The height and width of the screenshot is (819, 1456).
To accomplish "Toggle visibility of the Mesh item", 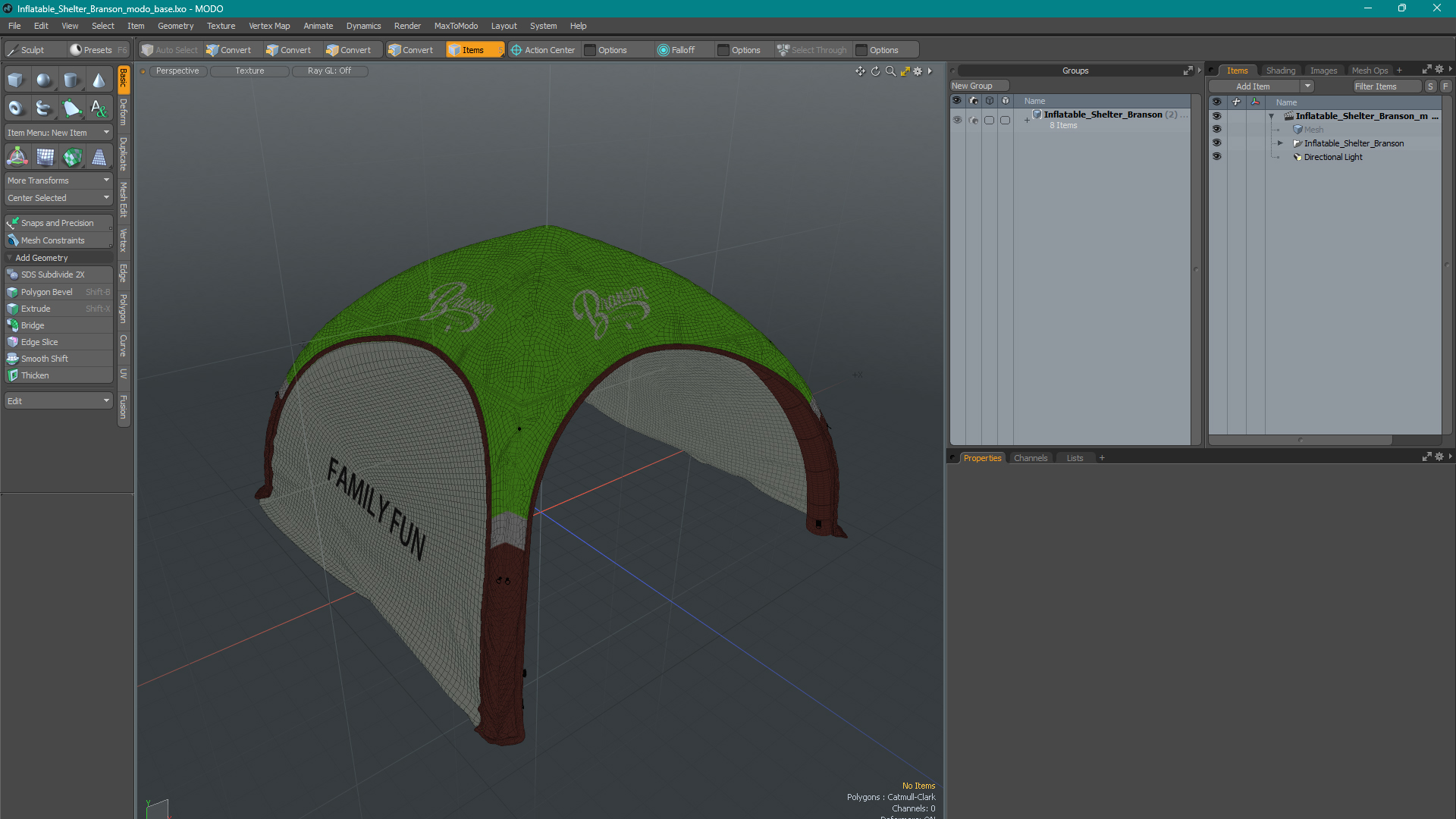I will [1216, 130].
